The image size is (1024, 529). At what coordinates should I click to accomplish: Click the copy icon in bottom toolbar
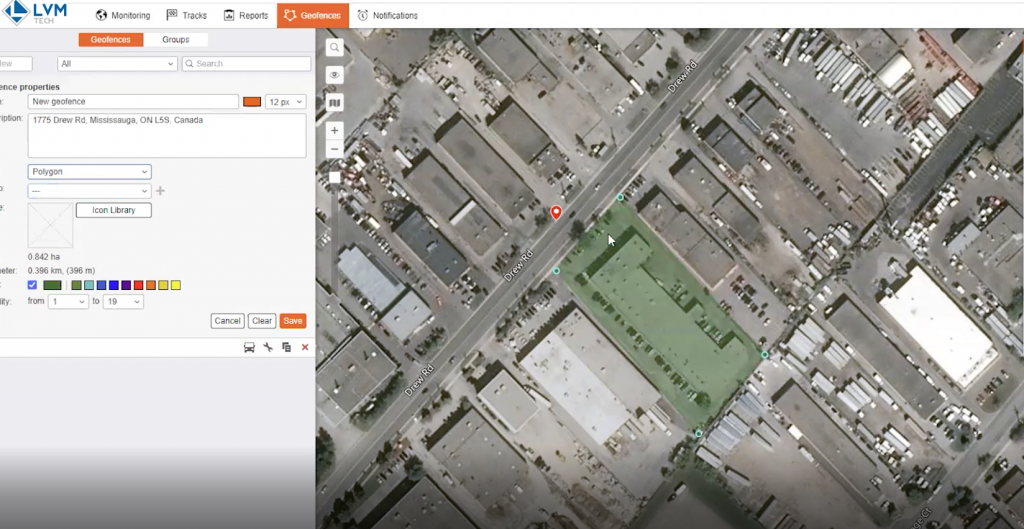286,347
